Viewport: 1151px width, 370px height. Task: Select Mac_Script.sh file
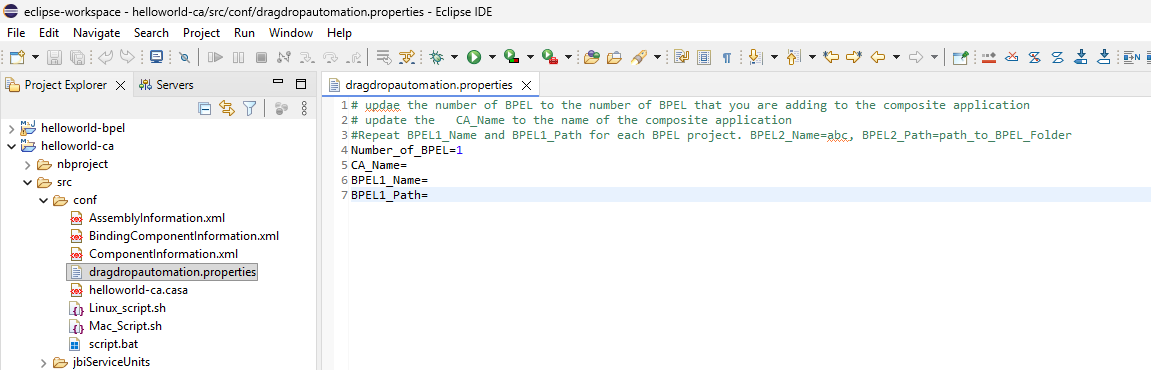[125, 326]
